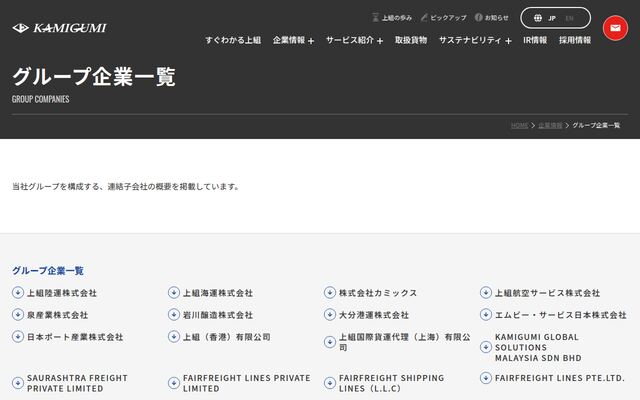Open IR情報 menu item

[x=535, y=40]
